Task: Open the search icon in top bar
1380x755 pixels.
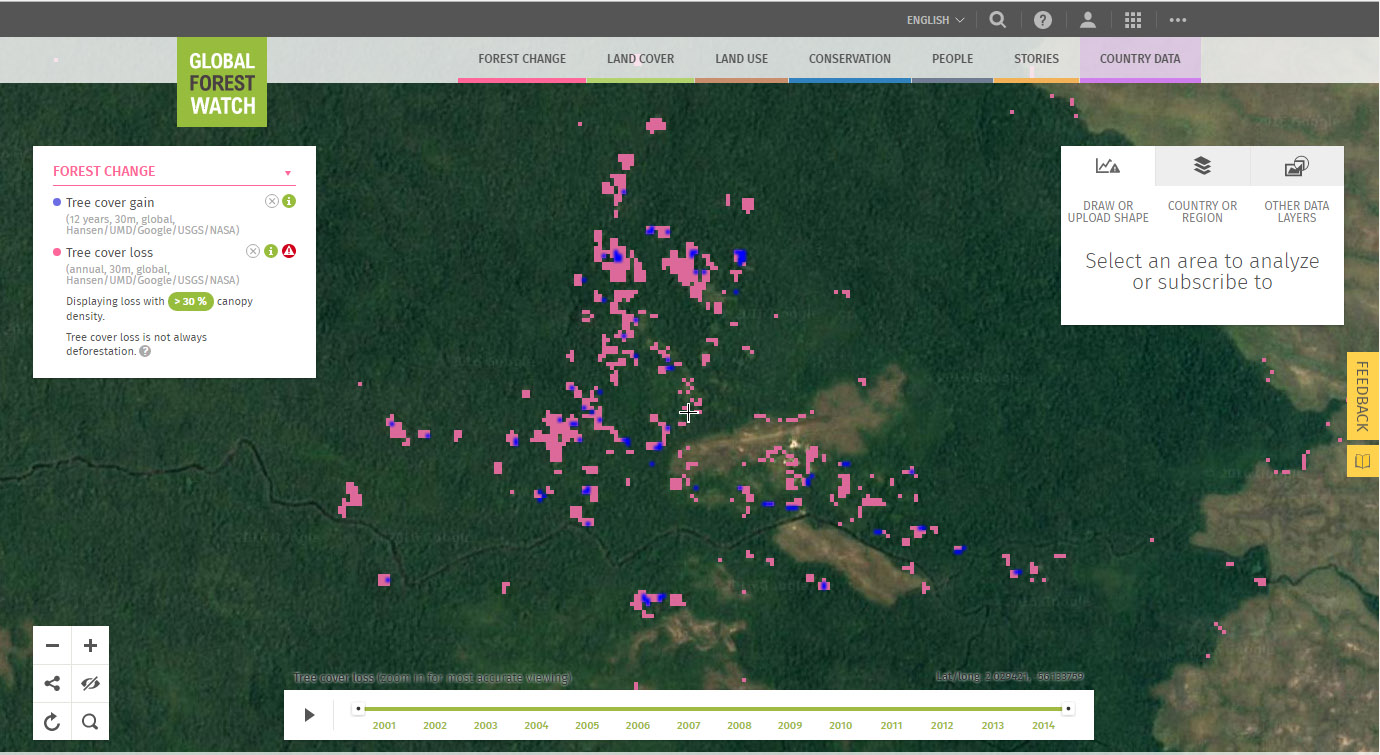Action: click(x=997, y=19)
